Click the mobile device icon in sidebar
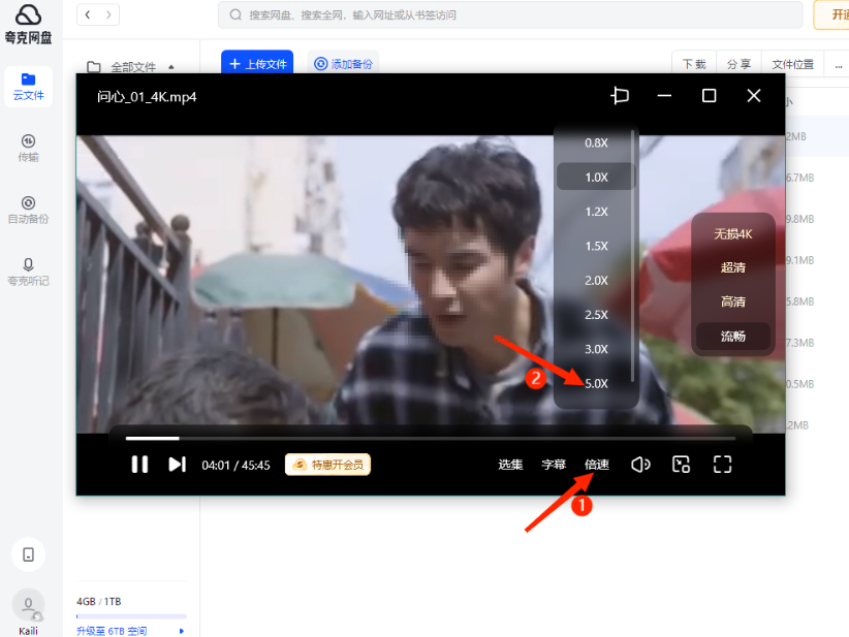 tap(28, 555)
